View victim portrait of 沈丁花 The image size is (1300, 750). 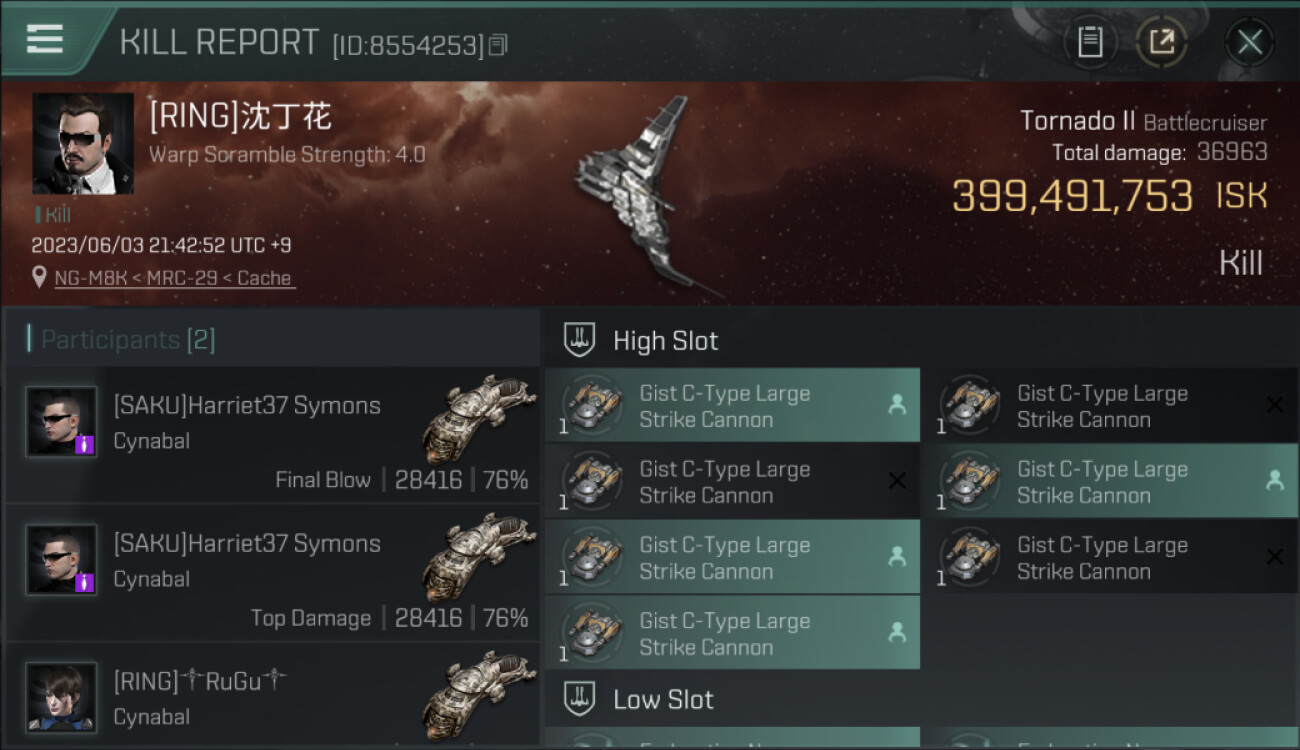pos(82,144)
